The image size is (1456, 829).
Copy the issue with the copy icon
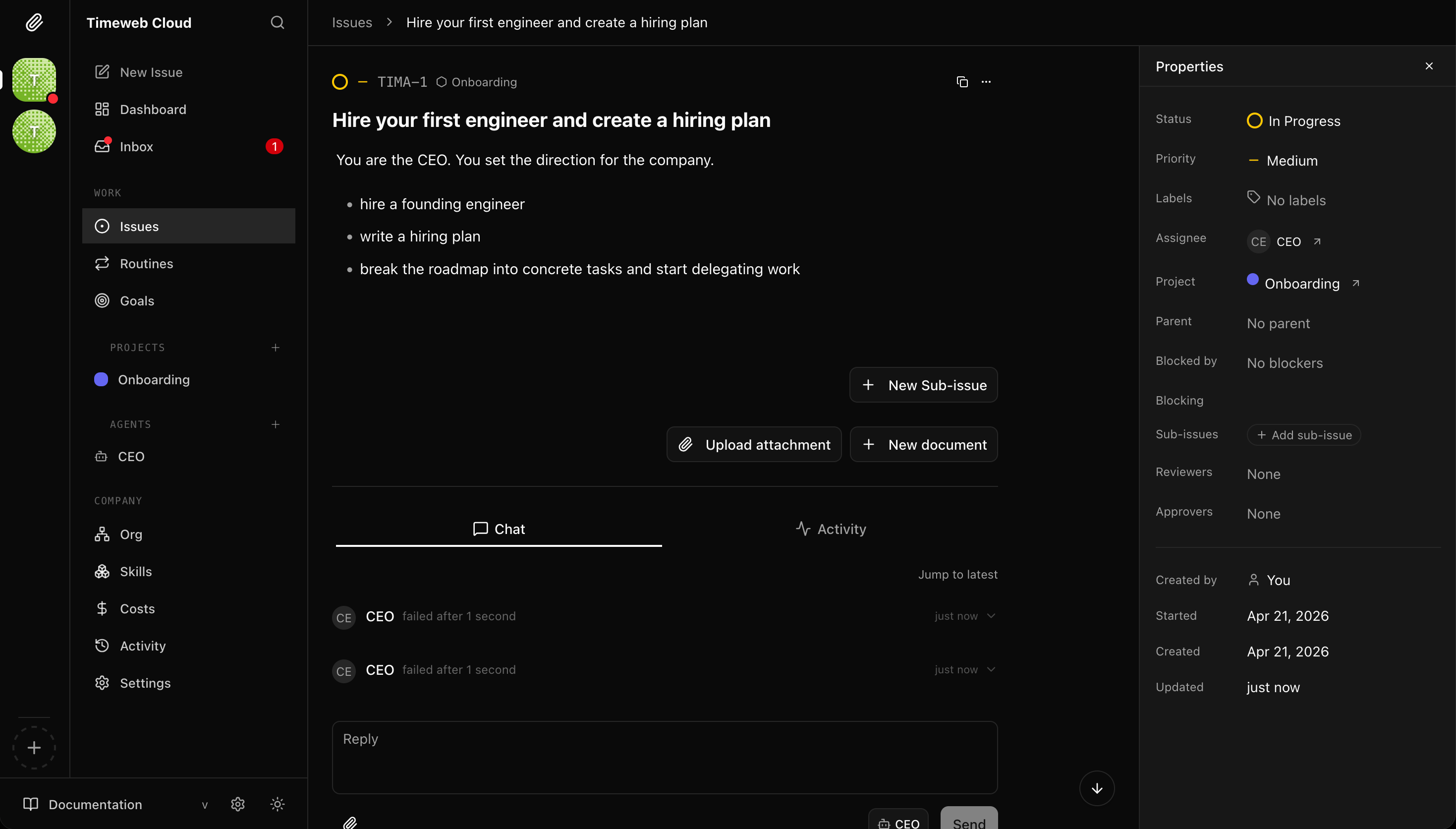pos(961,82)
